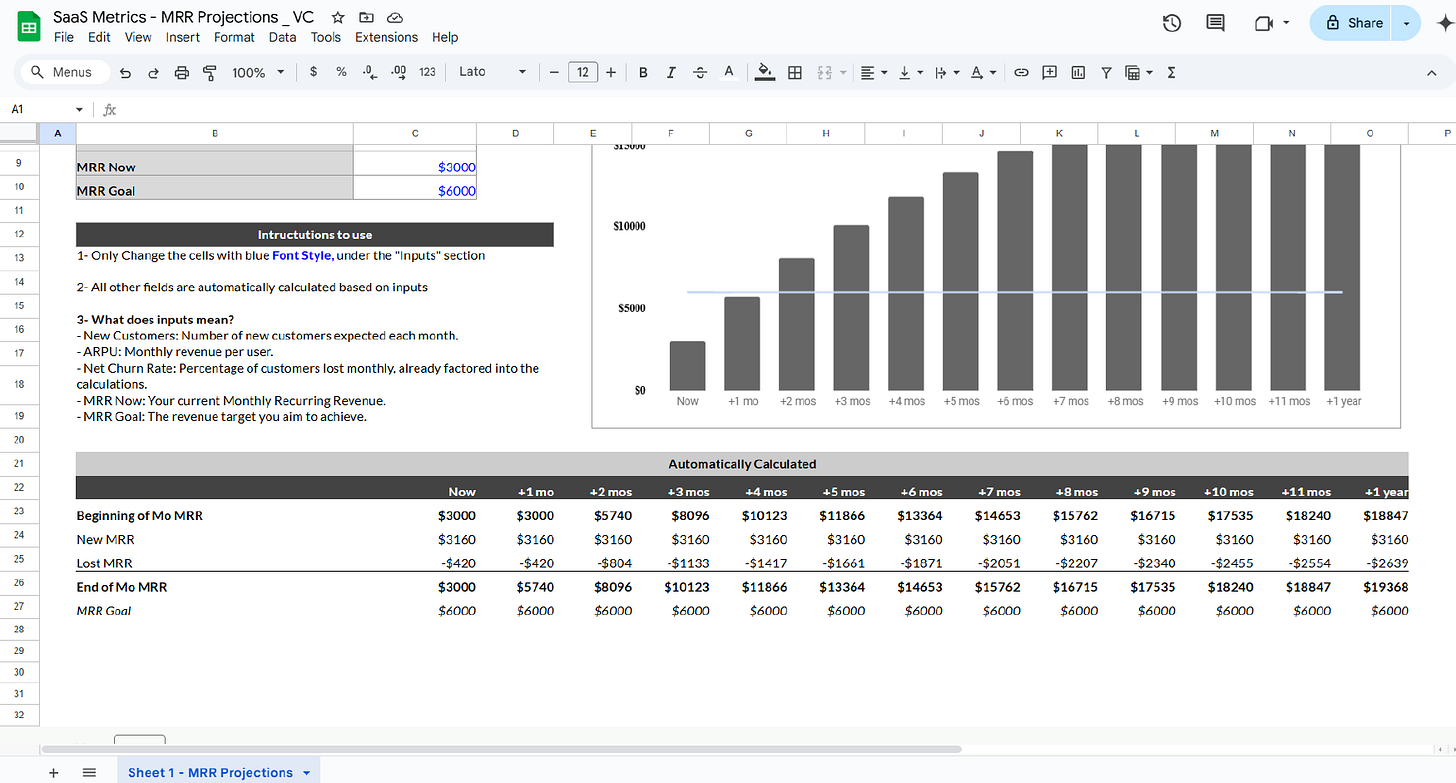Toggle italic formatting
Screen dimensions: 1456x783
point(671,72)
